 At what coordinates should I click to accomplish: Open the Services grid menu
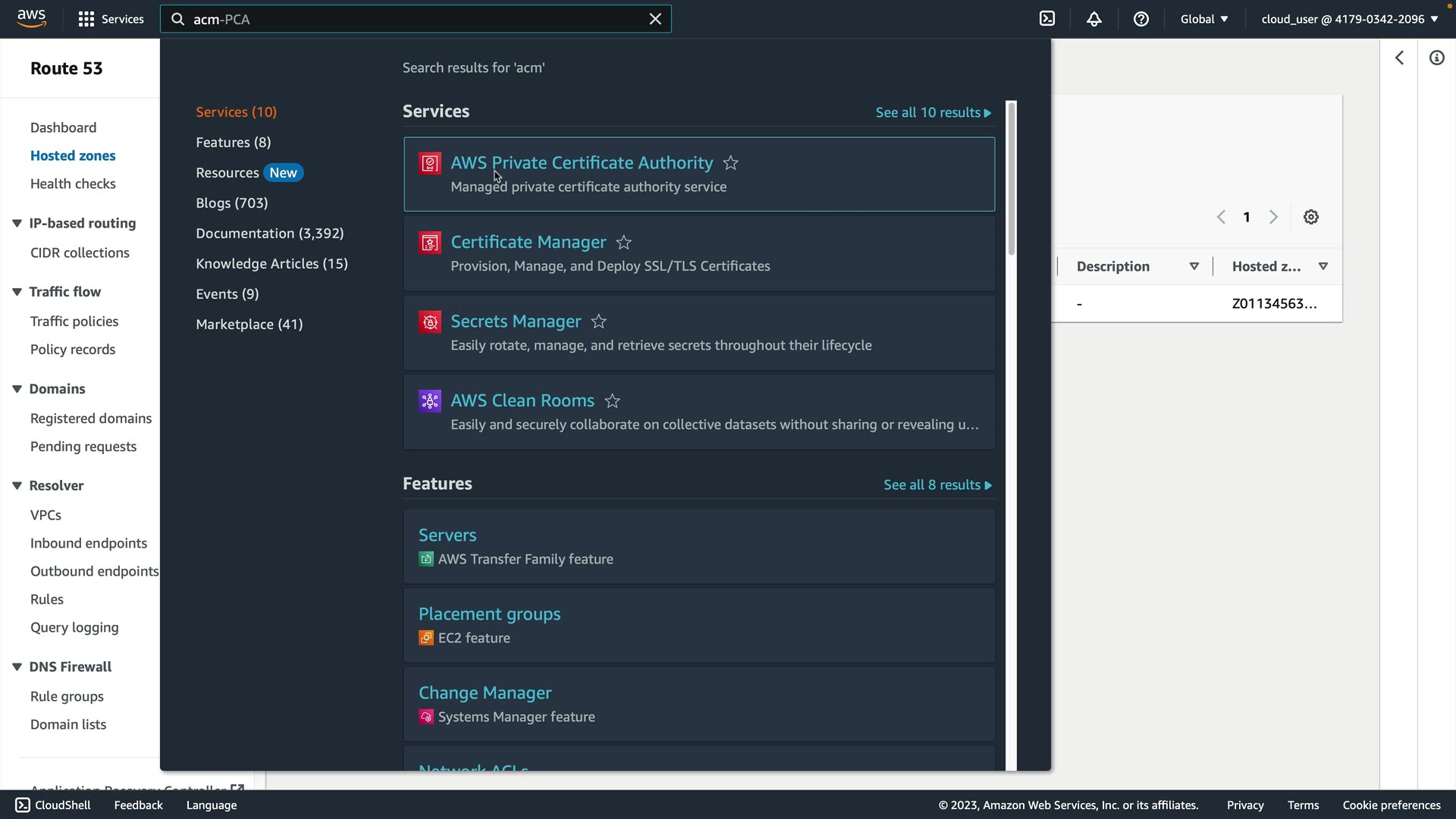point(111,19)
